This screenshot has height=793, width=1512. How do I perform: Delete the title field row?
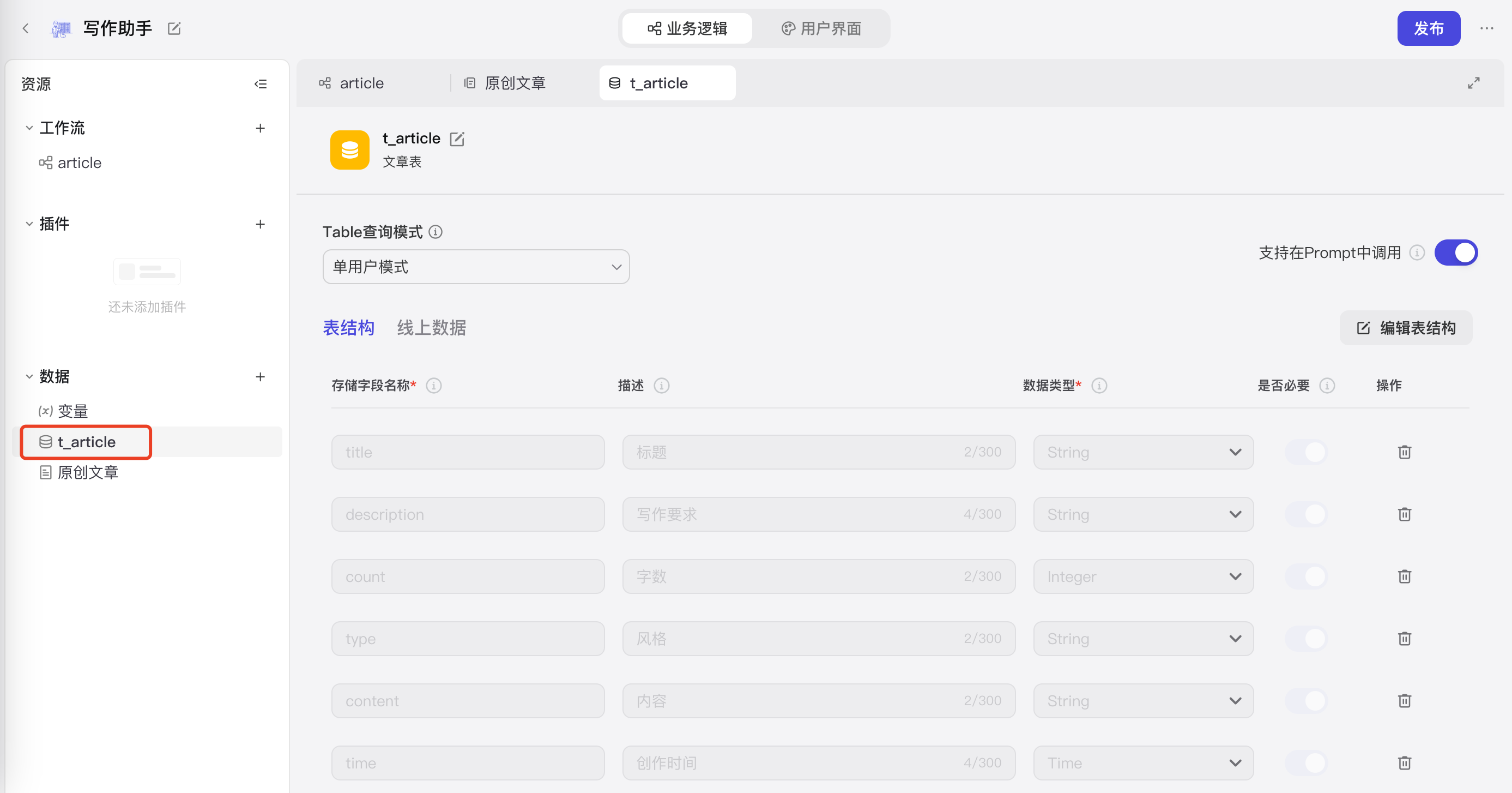(1404, 452)
